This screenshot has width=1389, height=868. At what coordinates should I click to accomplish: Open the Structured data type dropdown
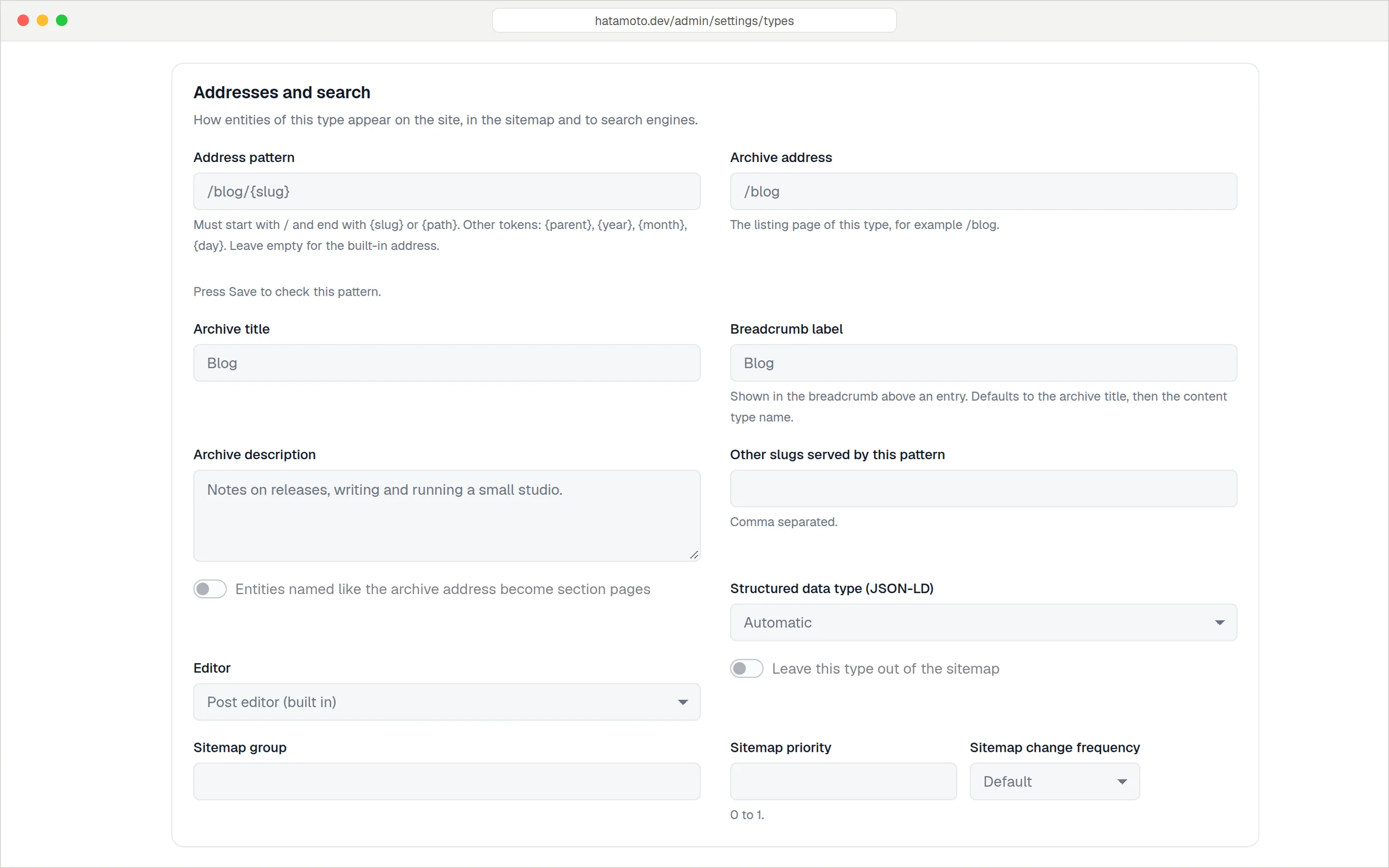coord(983,622)
